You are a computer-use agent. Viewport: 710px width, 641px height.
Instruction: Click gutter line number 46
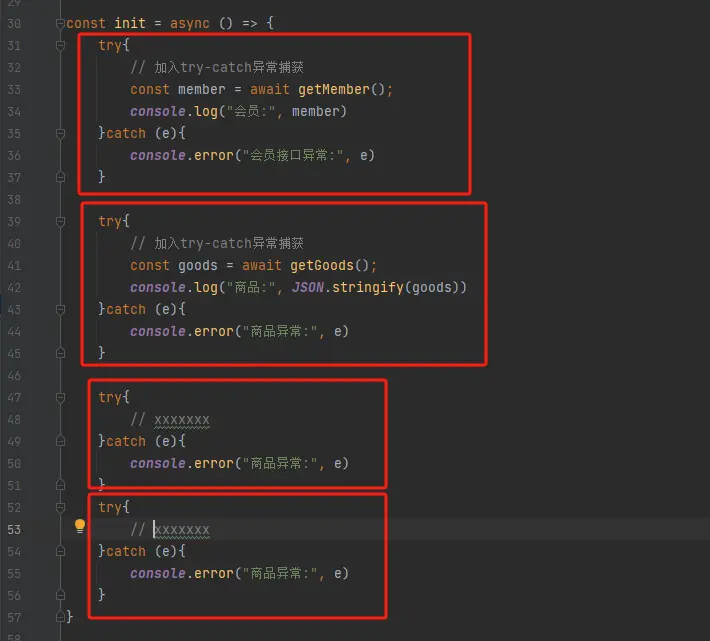14,376
